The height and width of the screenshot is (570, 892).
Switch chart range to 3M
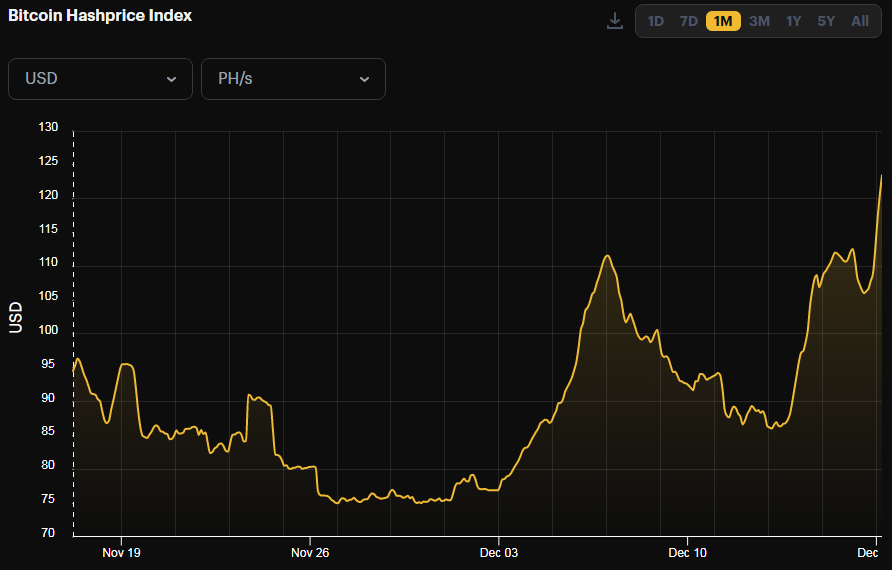pyautogui.click(x=759, y=22)
